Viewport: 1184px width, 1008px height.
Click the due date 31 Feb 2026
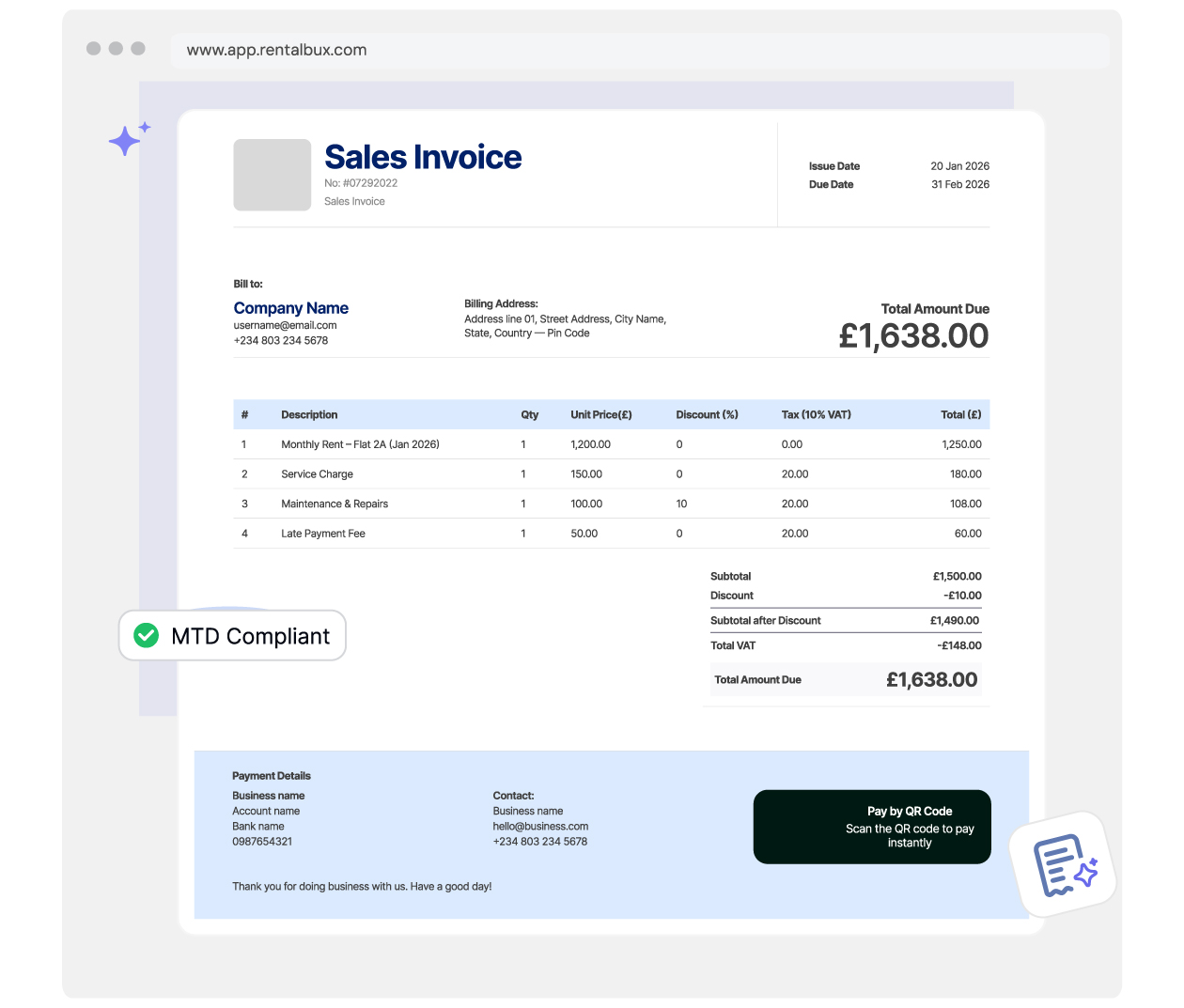[x=960, y=185]
